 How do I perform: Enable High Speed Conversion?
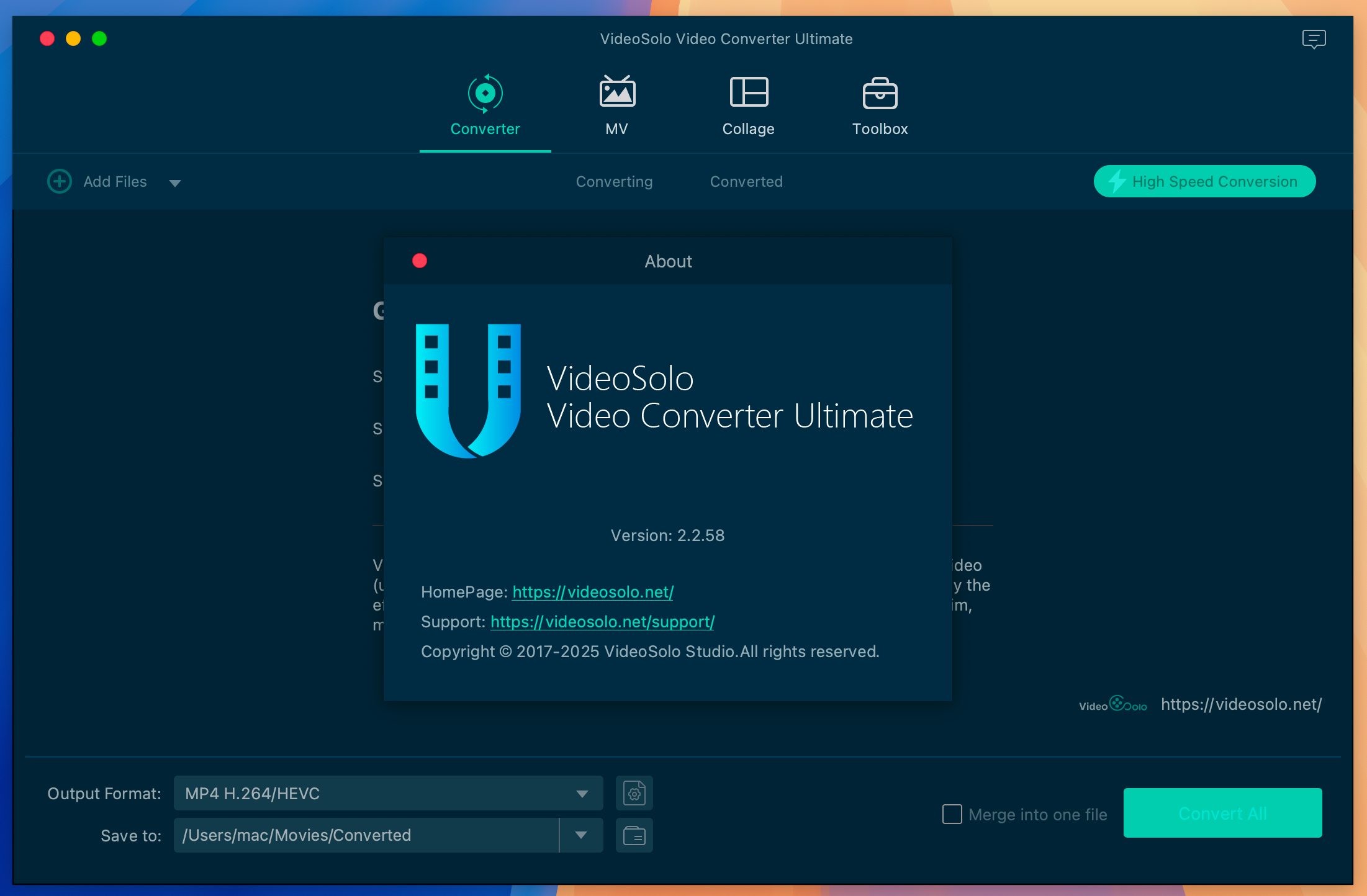1203,181
